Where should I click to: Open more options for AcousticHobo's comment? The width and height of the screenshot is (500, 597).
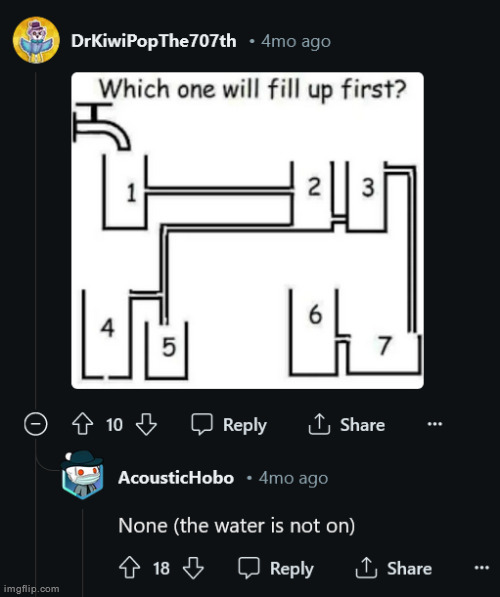point(482,568)
